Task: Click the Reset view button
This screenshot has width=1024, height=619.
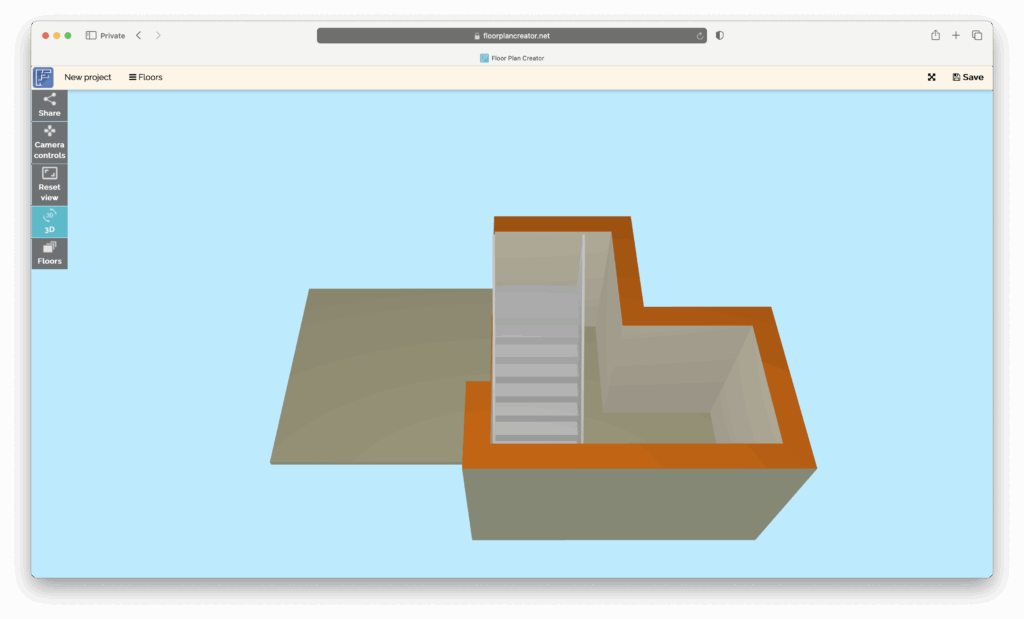Action: [49, 185]
